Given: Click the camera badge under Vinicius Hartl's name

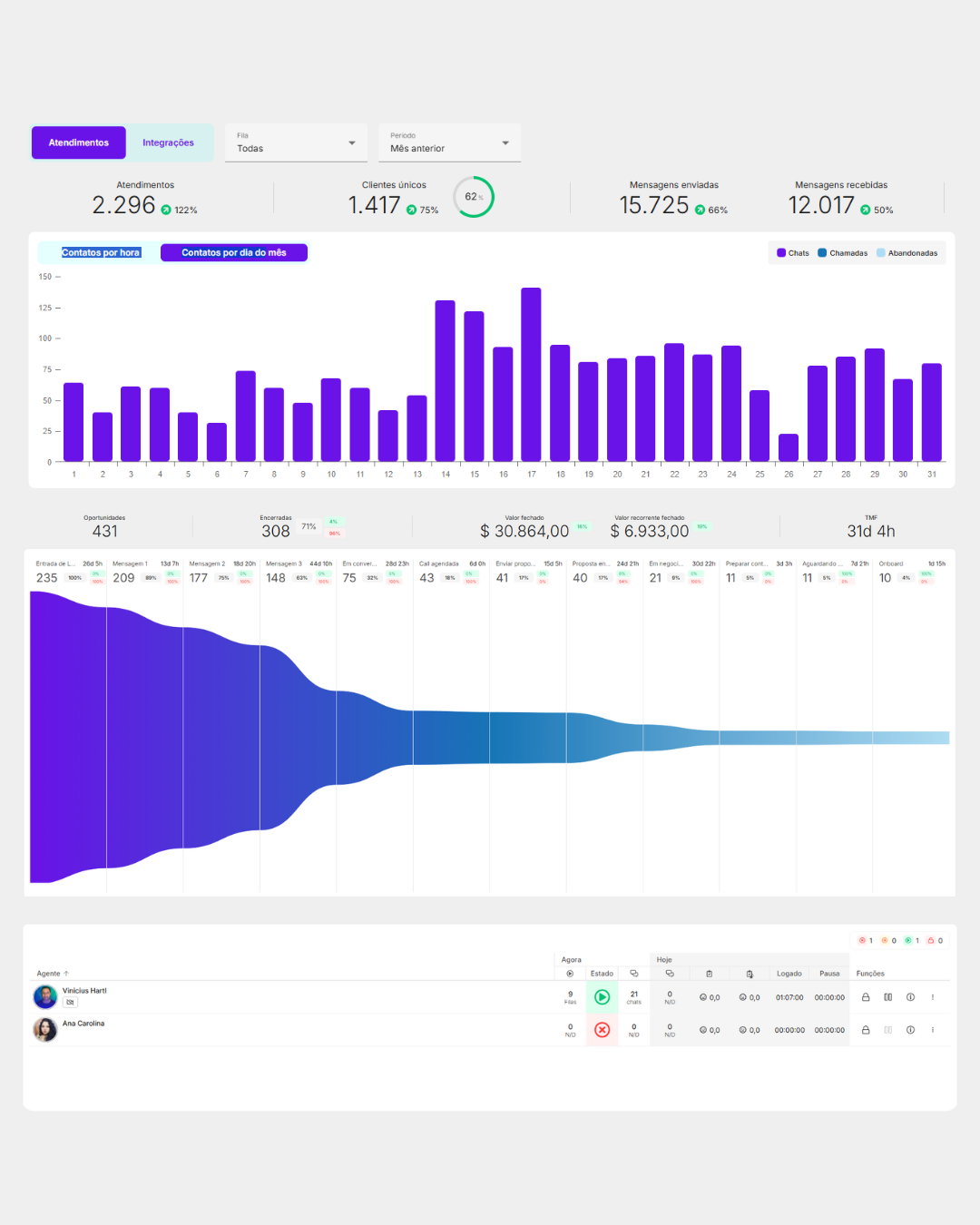Looking at the screenshot, I should [70, 1003].
